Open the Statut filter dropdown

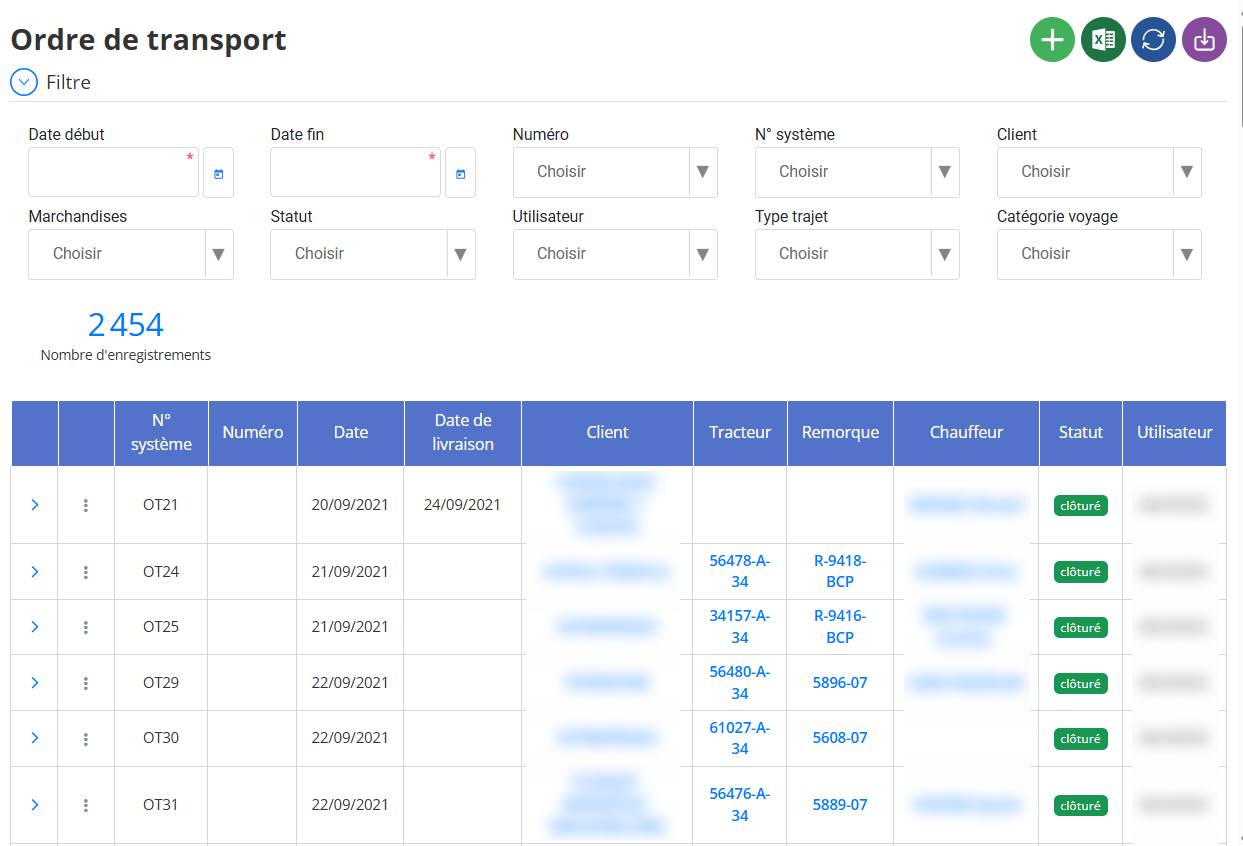click(373, 254)
